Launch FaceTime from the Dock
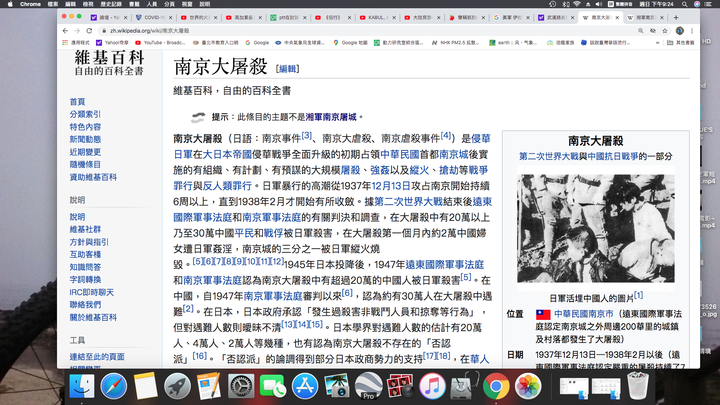This screenshot has width=720, height=405. (x=273, y=386)
